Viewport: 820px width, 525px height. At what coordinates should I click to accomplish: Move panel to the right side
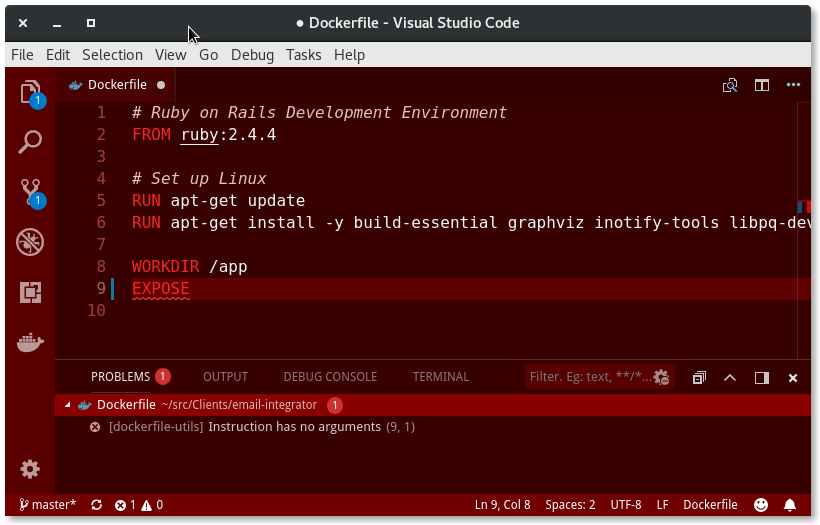click(x=761, y=378)
